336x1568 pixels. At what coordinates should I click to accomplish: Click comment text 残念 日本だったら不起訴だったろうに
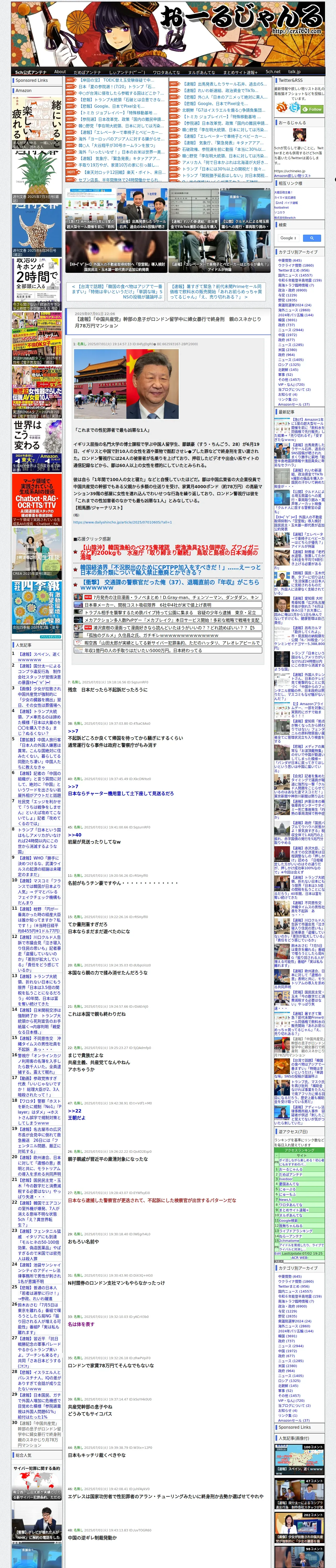pyautogui.click(x=107, y=690)
